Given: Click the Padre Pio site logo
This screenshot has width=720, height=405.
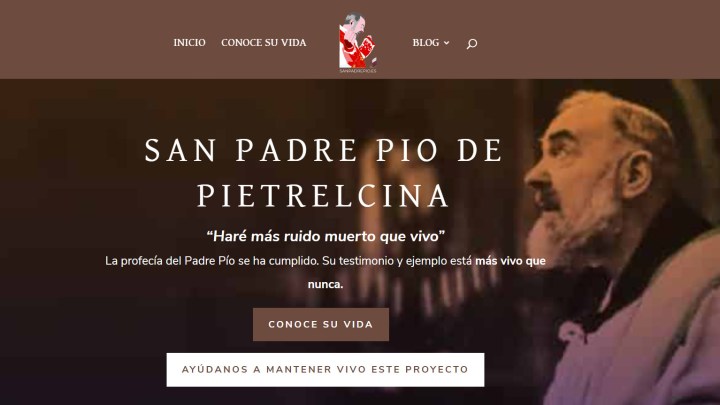Looking at the screenshot, I should 357,42.
